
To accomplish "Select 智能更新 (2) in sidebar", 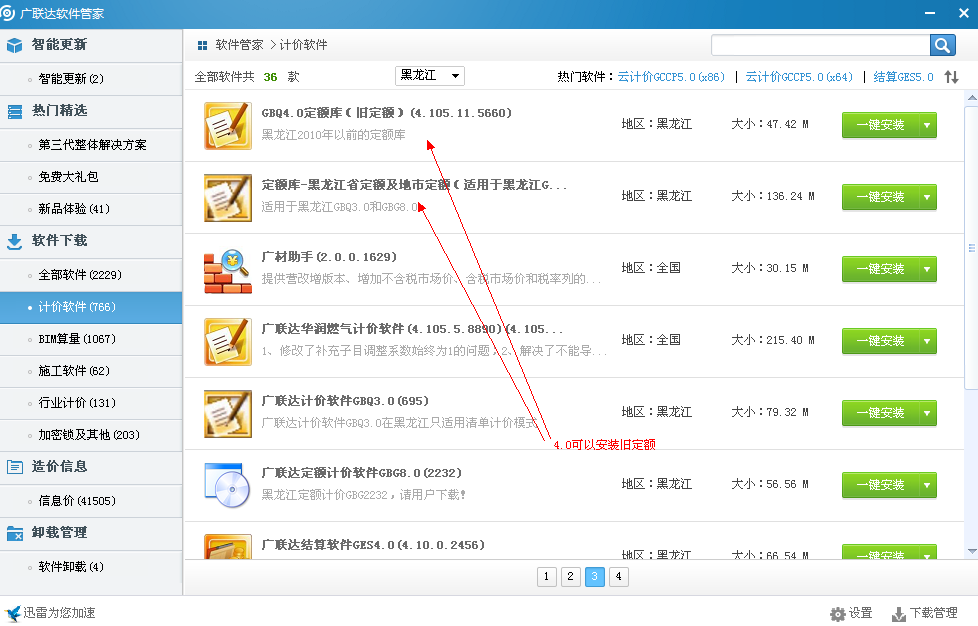I will tap(91, 79).
